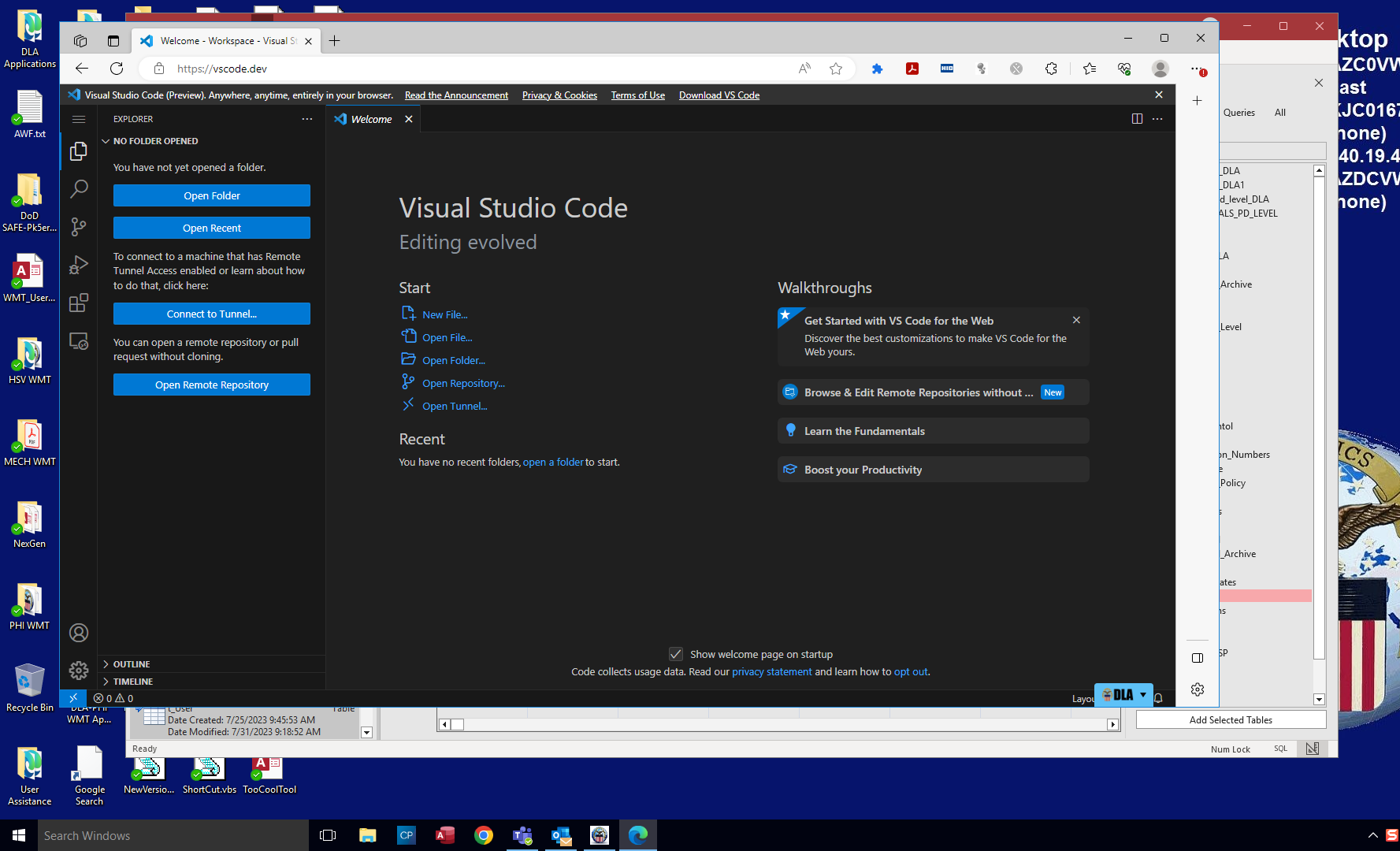Open the Source Control view
This screenshot has width=1400, height=851.
78,227
